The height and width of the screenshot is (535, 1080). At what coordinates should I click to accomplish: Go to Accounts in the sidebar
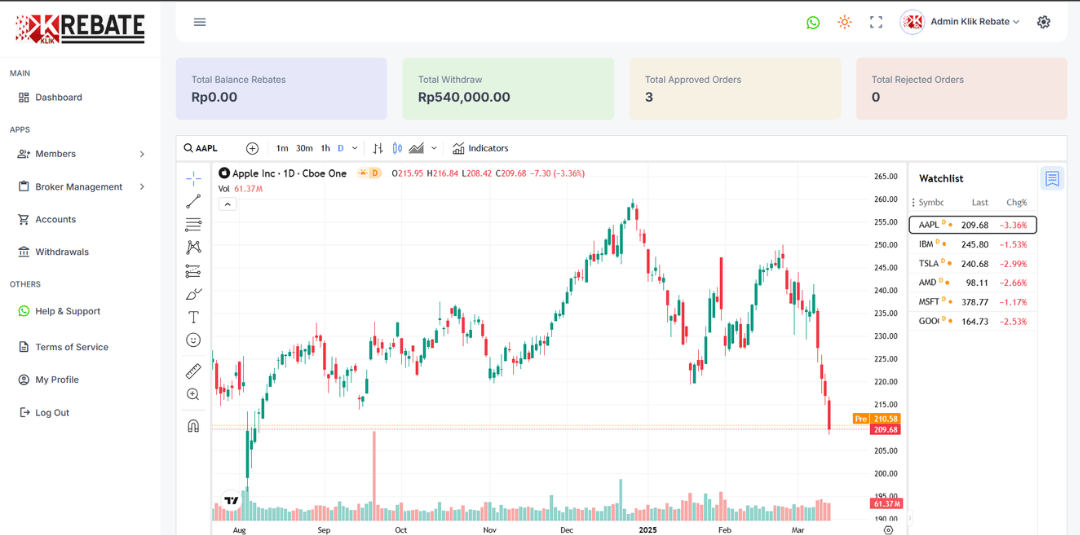click(x=56, y=219)
